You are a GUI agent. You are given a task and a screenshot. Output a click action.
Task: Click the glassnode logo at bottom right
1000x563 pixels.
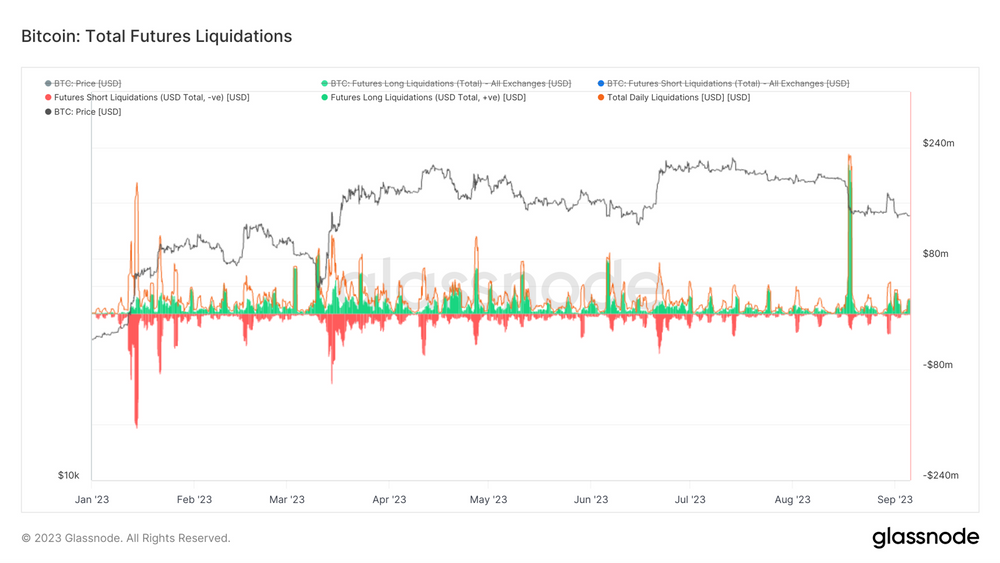click(x=925, y=537)
